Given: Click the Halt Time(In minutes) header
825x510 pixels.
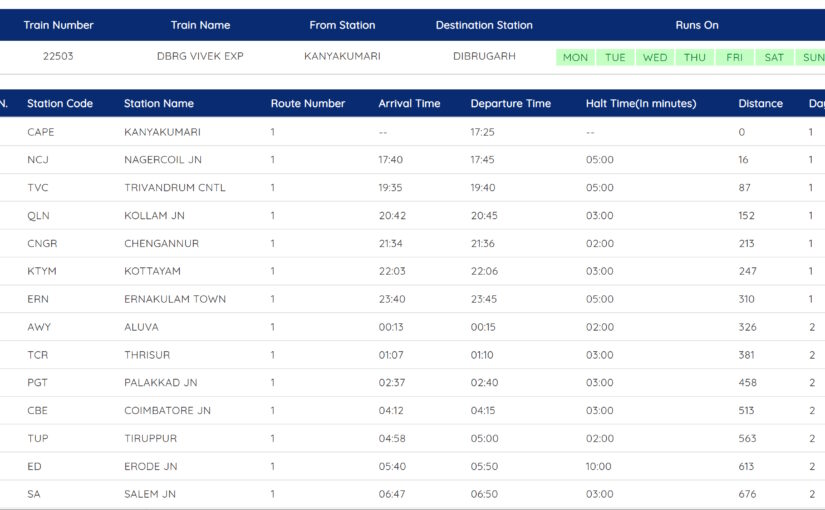Looking at the screenshot, I should (x=641, y=104).
